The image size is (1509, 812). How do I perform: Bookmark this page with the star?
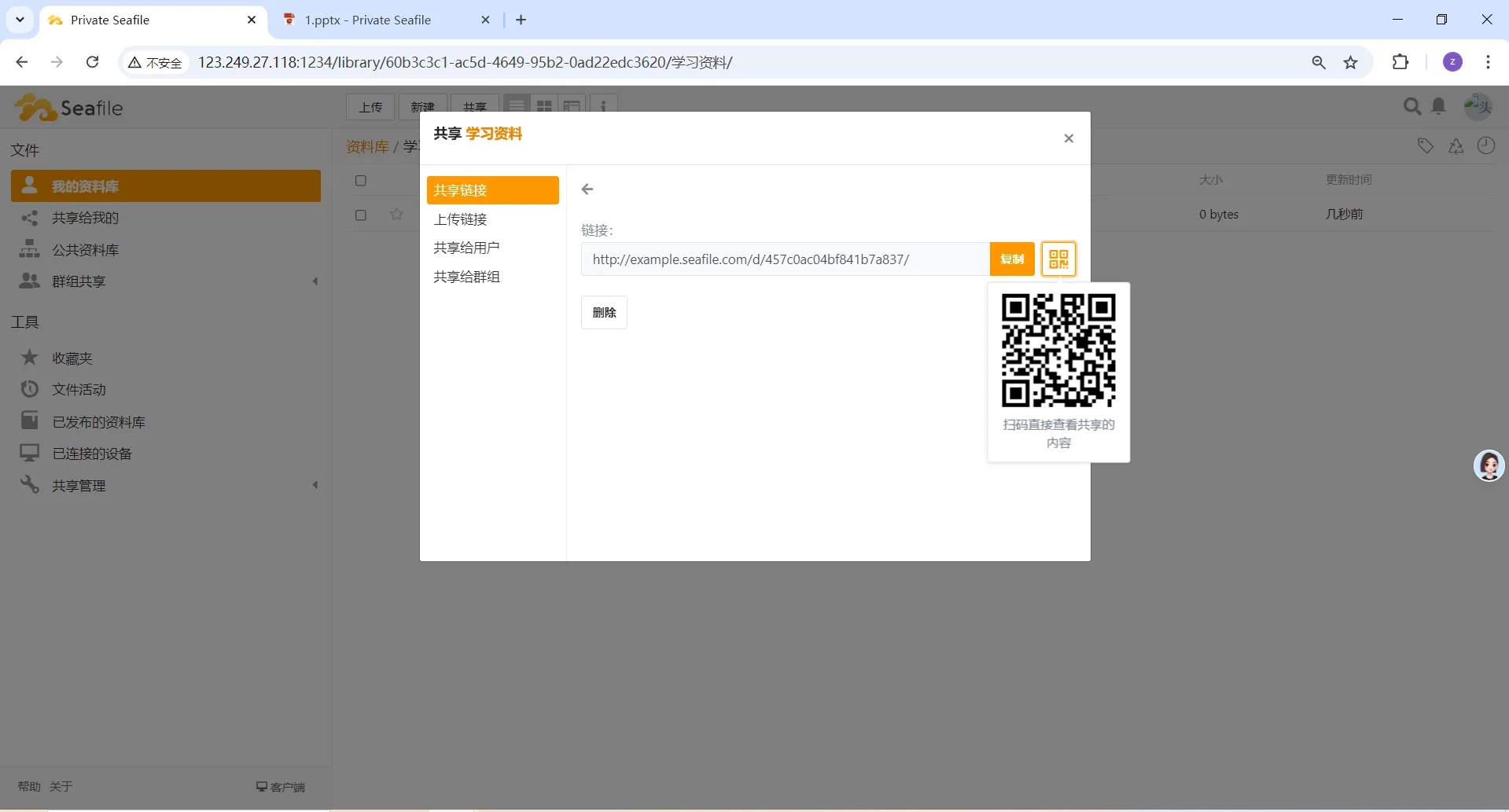point(1351,63)
